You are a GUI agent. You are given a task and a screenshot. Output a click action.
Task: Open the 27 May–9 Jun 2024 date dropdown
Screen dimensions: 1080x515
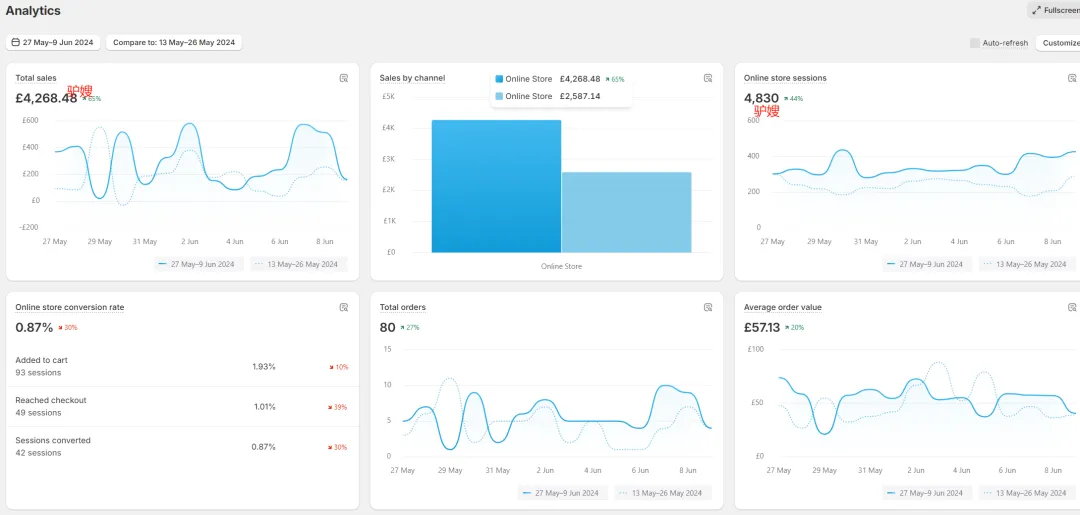(53, 43)
